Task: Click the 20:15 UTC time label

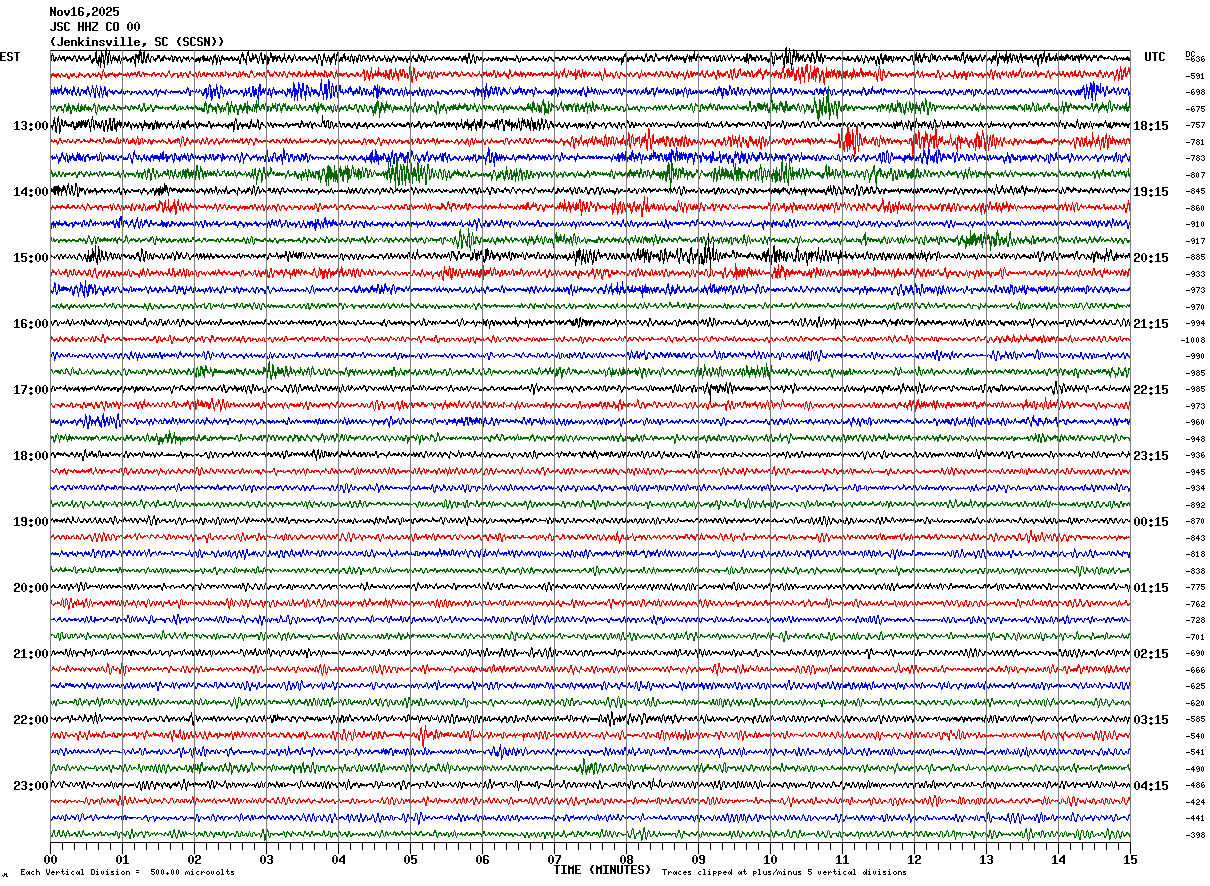Action: tap(1151, 258)
